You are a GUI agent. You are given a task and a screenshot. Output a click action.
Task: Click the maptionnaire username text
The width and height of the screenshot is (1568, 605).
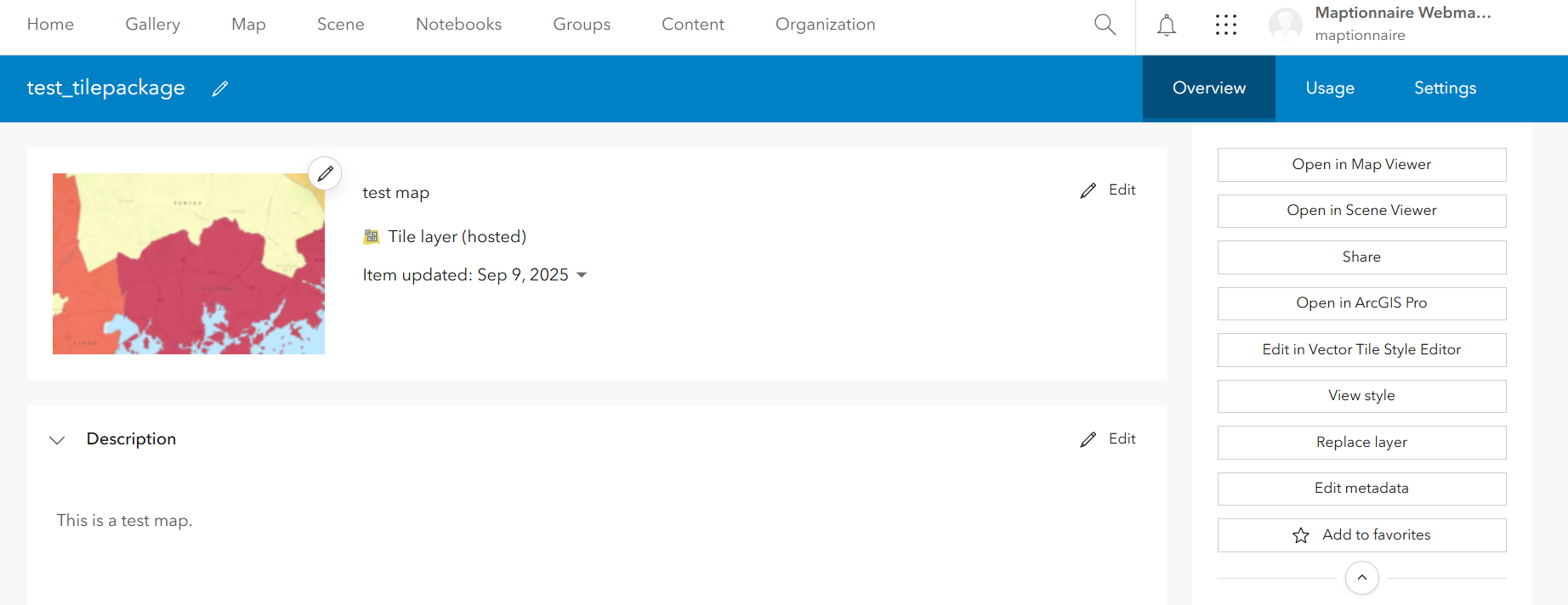pos(1360,36)
